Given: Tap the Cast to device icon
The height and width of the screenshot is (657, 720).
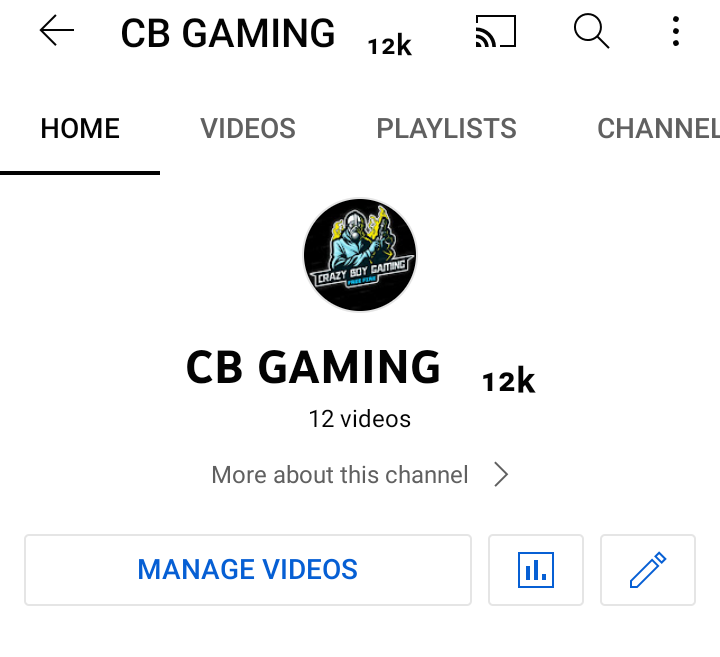Looking at the screenshot, I should tap(496, 31).
